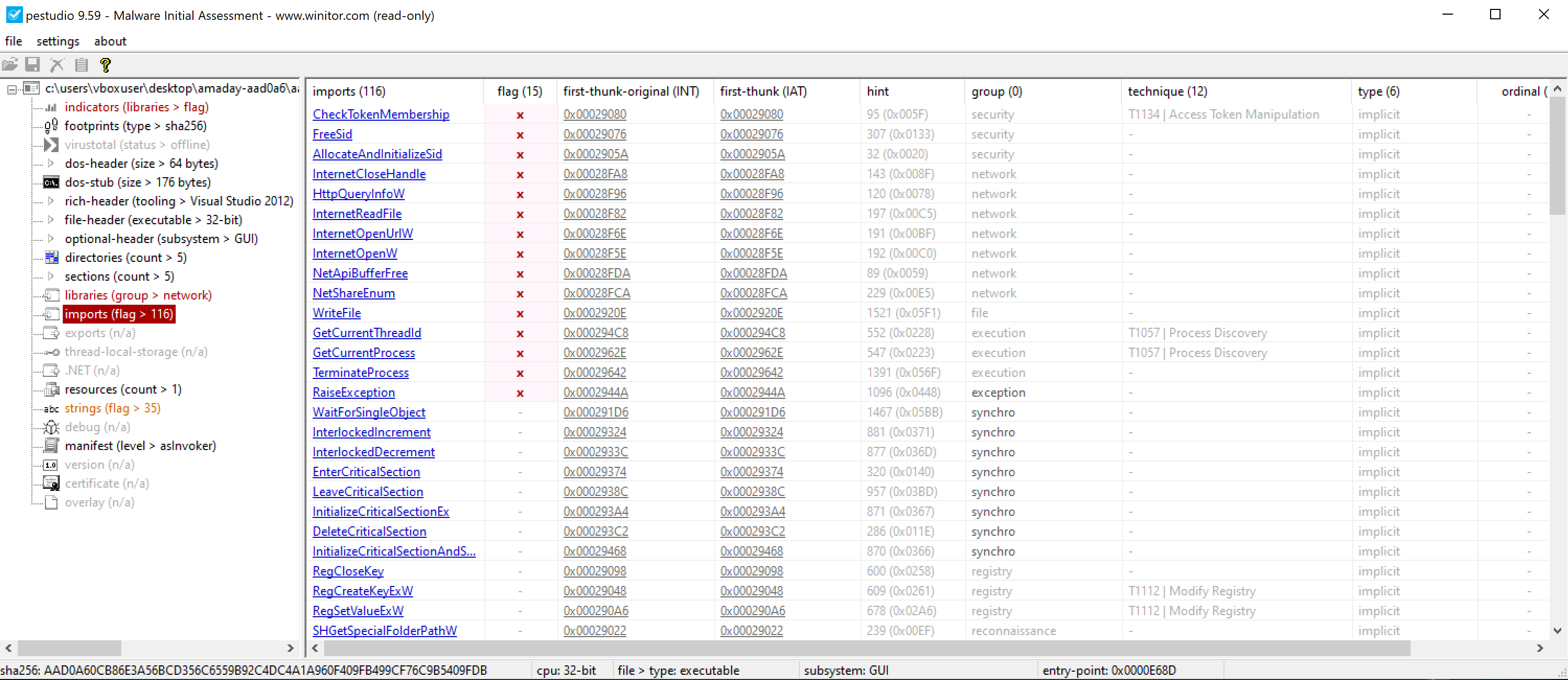The height and width of the screenshot is (680, 1568).
Task: Click the yellow question mark help icon
Action: (x=105, y=64)
